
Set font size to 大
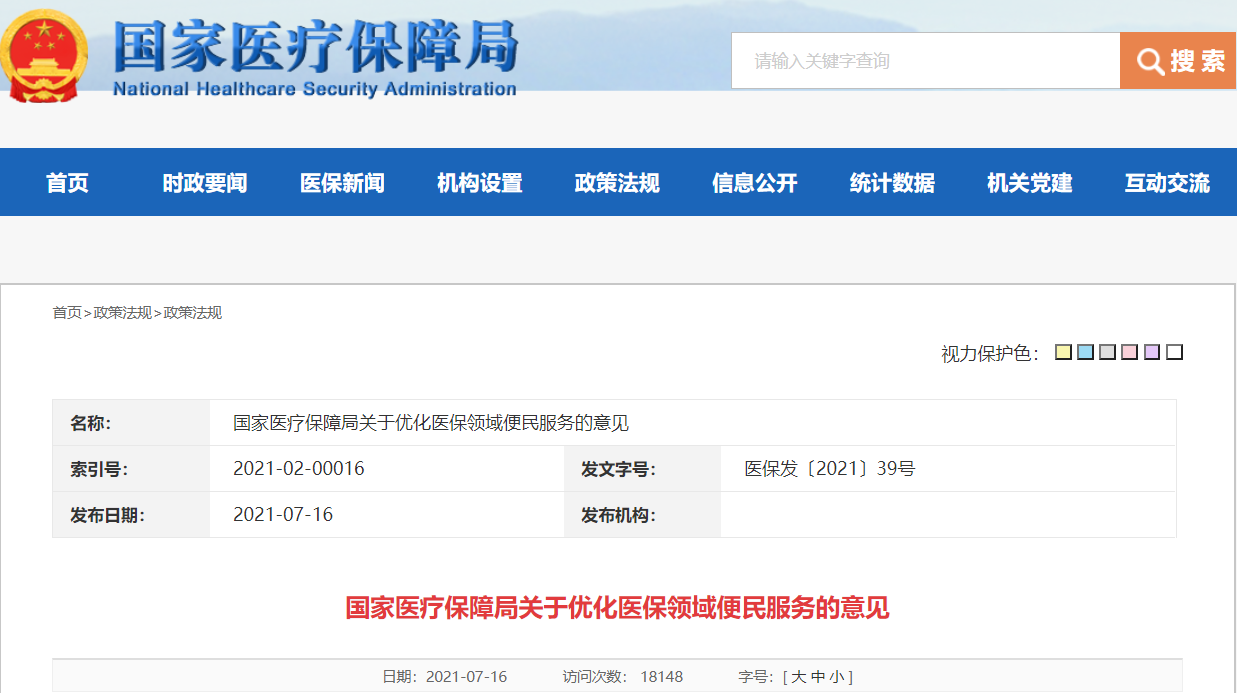tap(799, 677)
